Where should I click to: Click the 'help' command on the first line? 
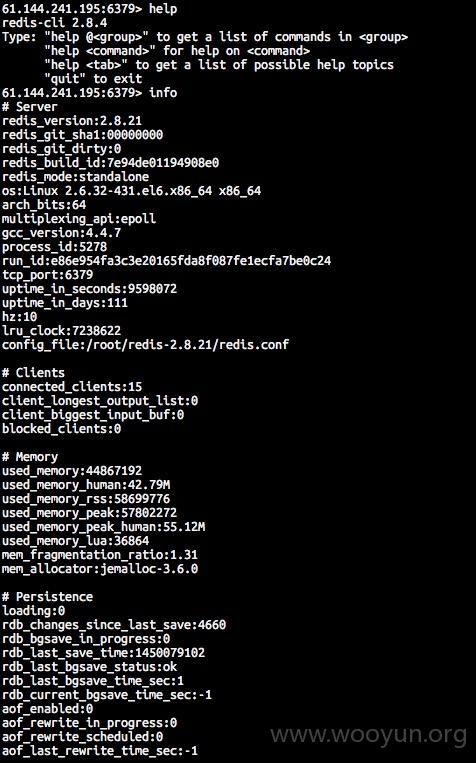[x=163, y=9]
